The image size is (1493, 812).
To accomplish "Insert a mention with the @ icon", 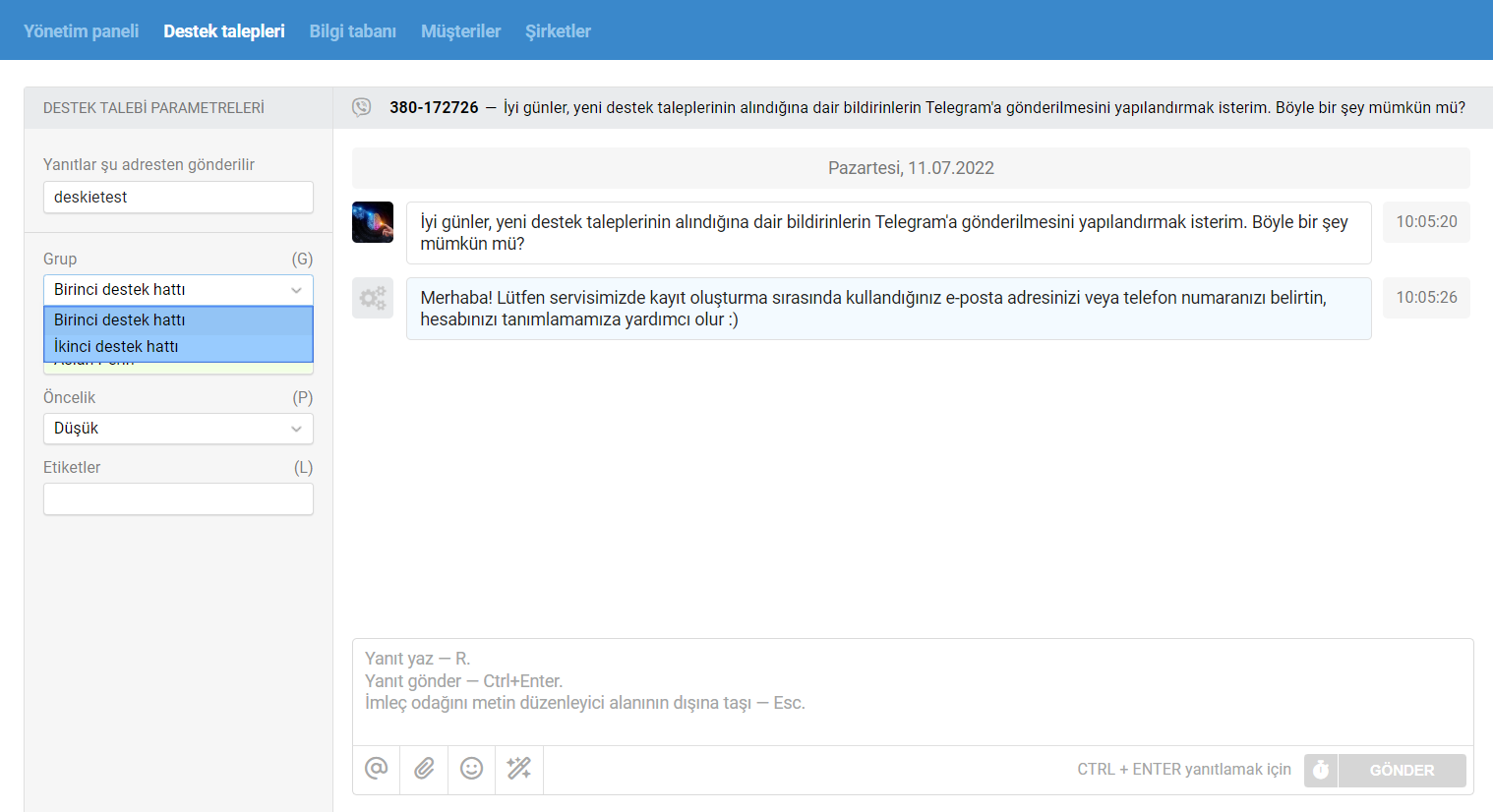I will [377, 769].
